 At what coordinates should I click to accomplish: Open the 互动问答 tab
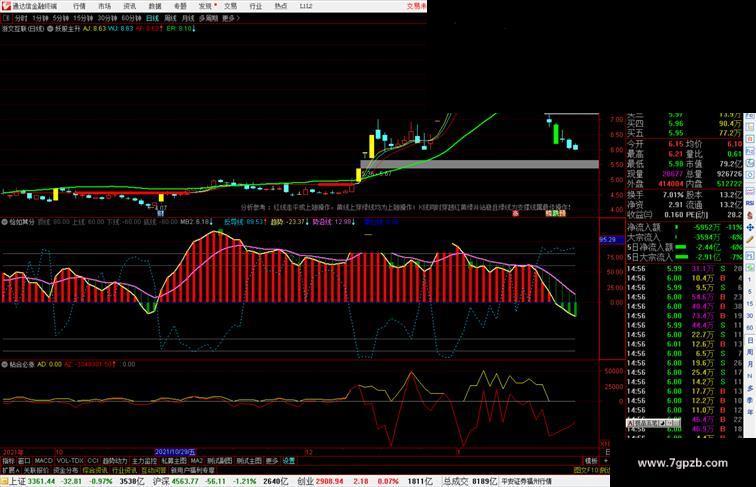(x=153, y=471)
